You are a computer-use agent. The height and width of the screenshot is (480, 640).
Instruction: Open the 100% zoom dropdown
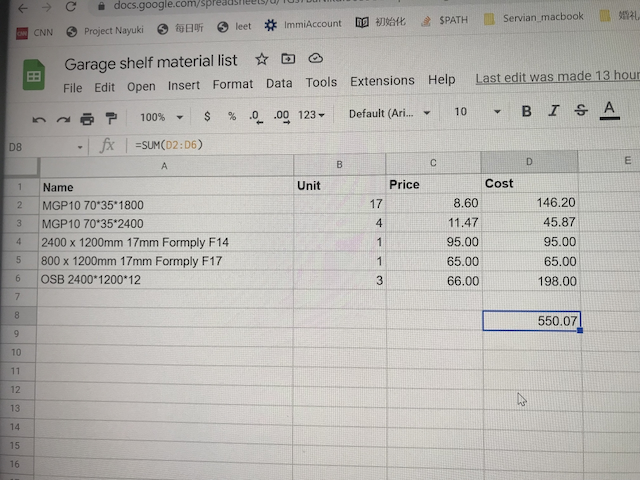pyautogui.click(x=159, y=117)
